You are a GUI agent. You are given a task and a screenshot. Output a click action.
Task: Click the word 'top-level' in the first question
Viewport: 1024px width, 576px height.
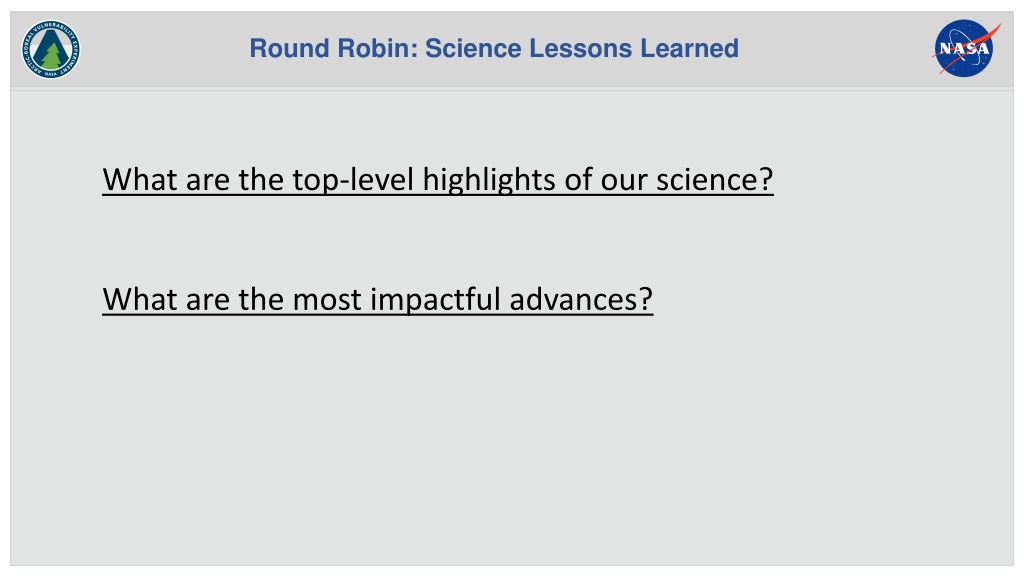coord(353,180)
